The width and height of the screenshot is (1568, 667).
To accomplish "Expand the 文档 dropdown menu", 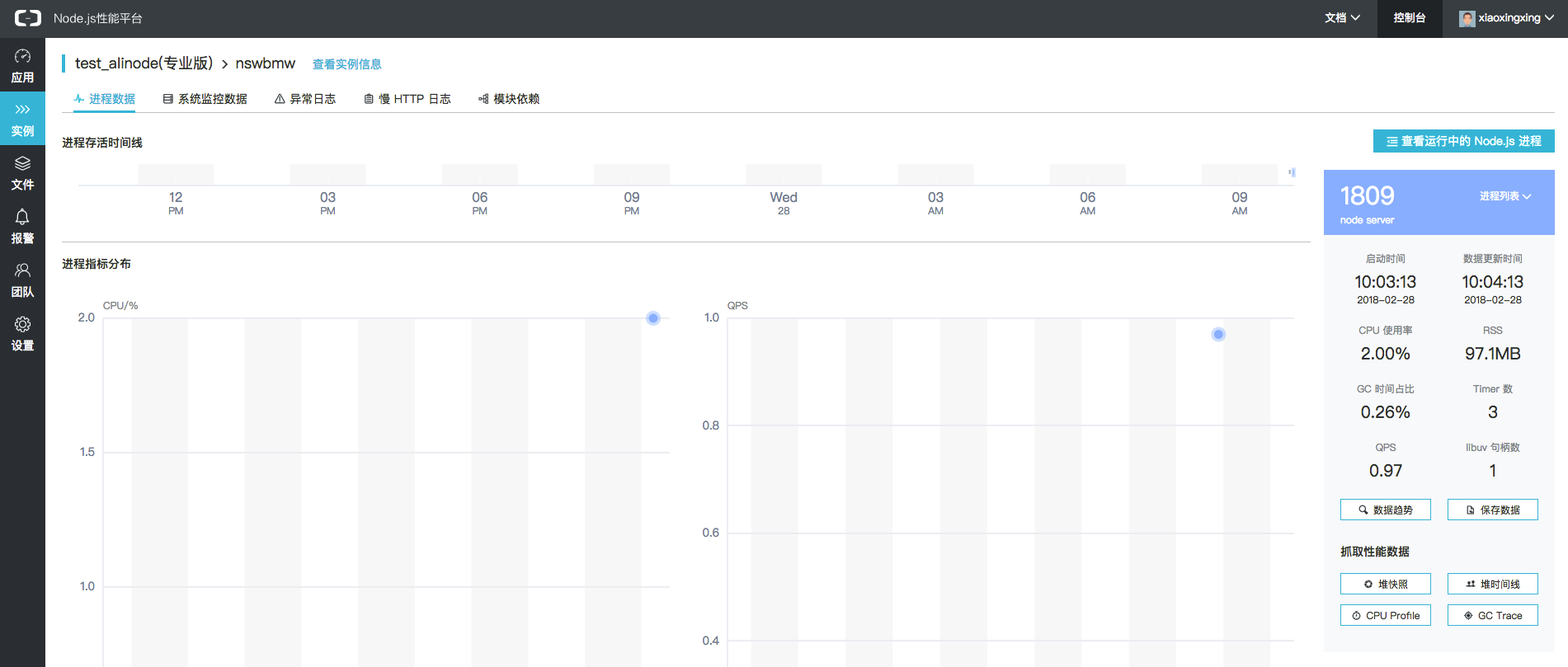I will 1342,18.
